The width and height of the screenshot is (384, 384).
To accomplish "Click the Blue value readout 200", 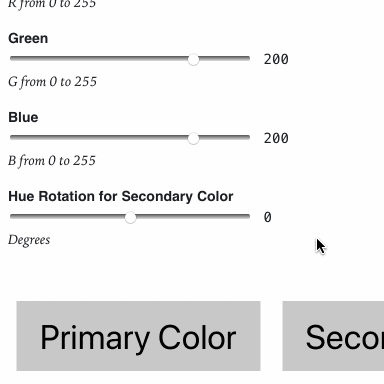I will point(276,139).
